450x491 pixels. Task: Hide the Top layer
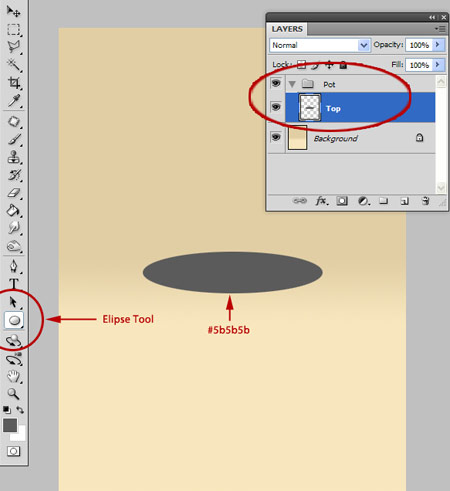click(276, 107)
